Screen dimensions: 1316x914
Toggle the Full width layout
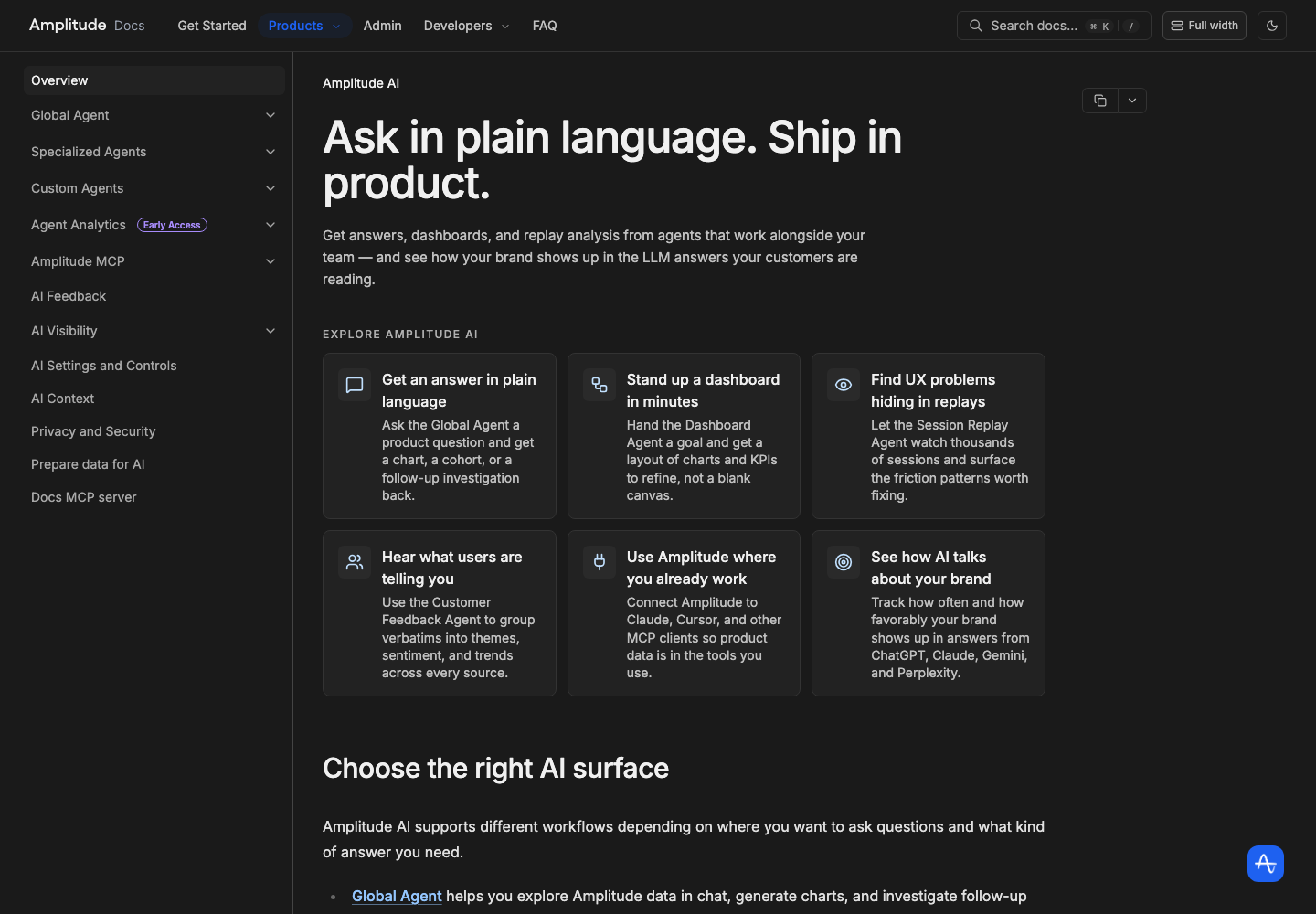pos(1205,26)
